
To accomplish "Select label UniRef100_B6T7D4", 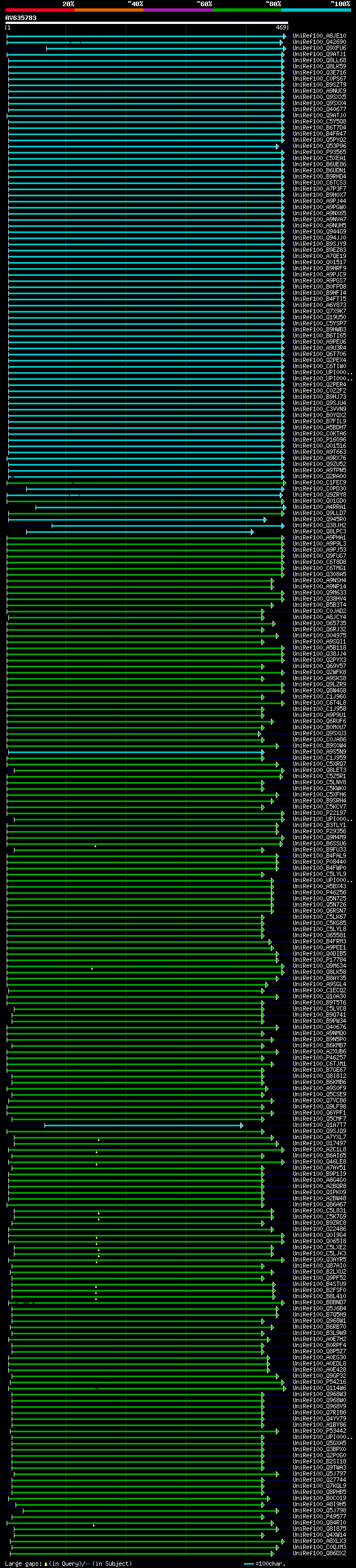I will [x=319, y=128].
